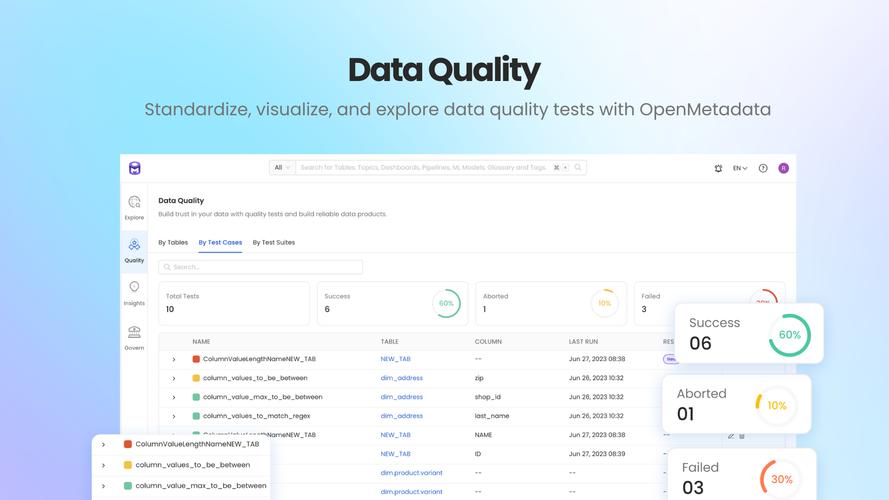
Task: Switch to the By Test Suites tab
Action: [274, 243]
